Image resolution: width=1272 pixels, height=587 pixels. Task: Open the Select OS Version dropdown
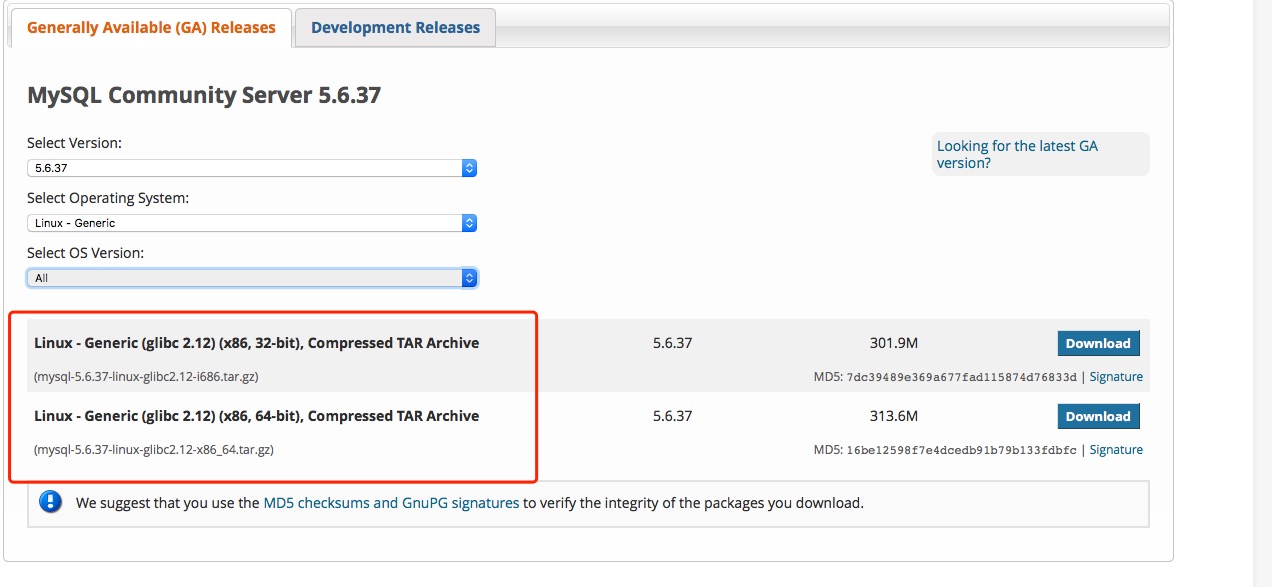252,278
